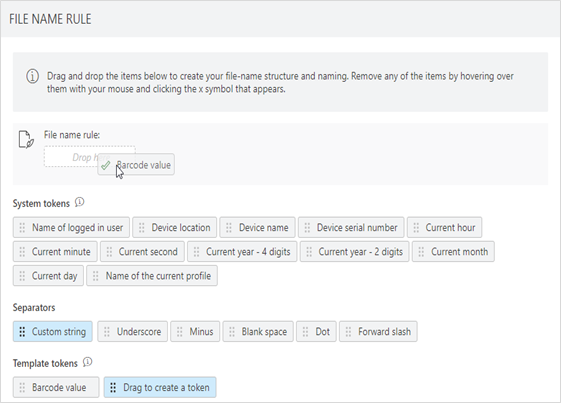Select the Name of logged in user token
The height and width of the screenshot is (403, 561).
pyautogui.click(x=71, y=227)
